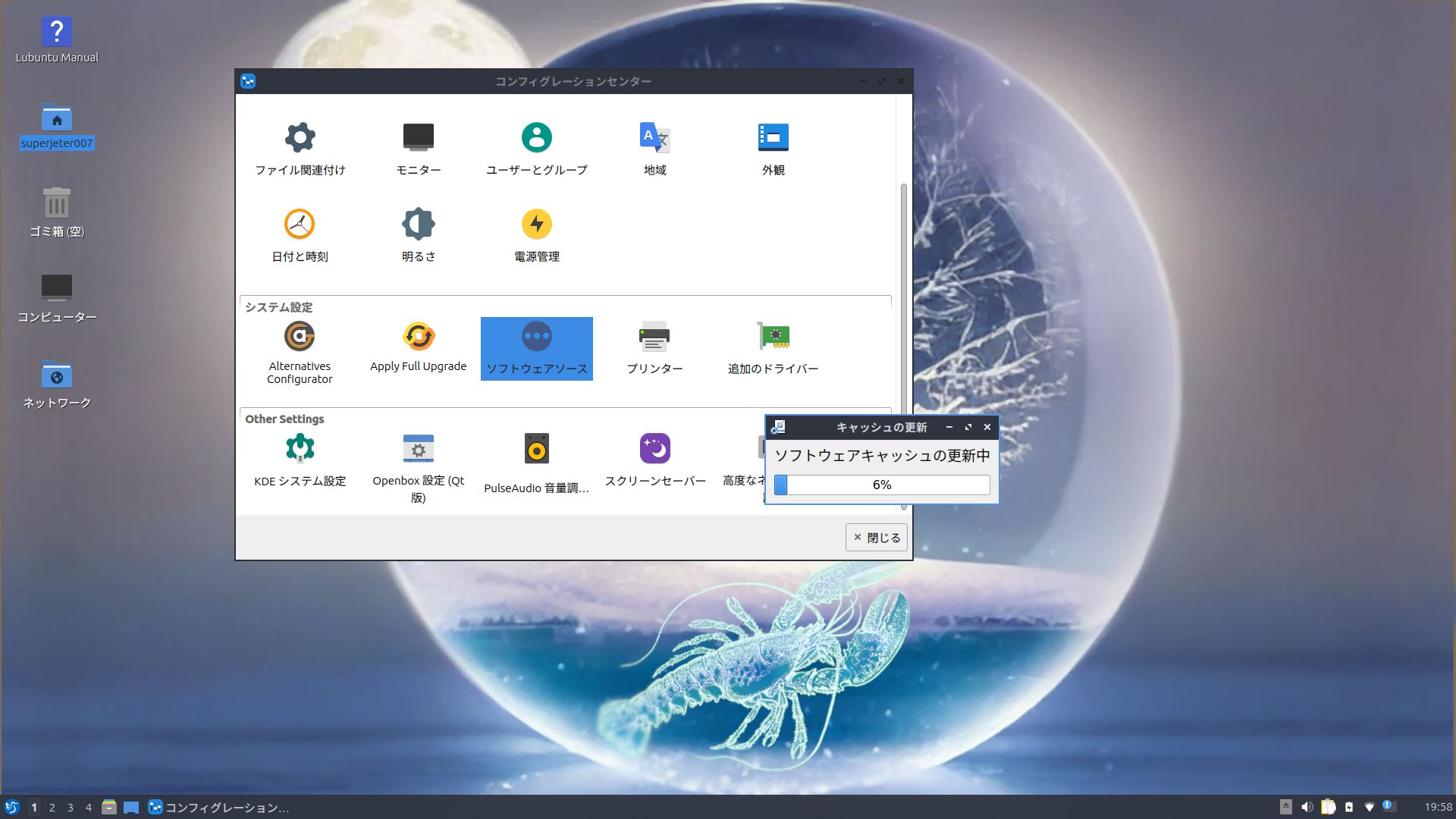
Task: Open the 外観 appearance settings
Action: [x=773, y=139]
